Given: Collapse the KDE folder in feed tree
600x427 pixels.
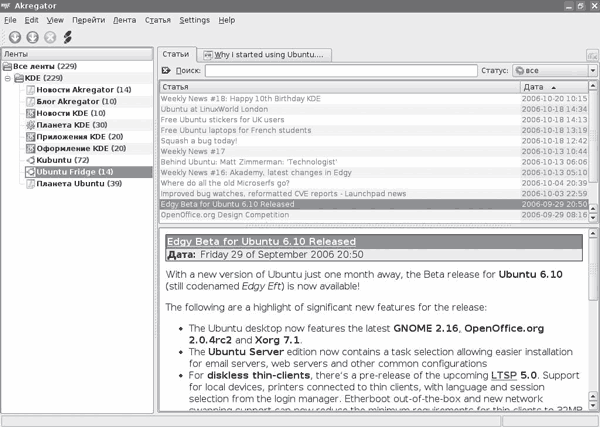Looking at the screenshot, I should tap(8, 78).
